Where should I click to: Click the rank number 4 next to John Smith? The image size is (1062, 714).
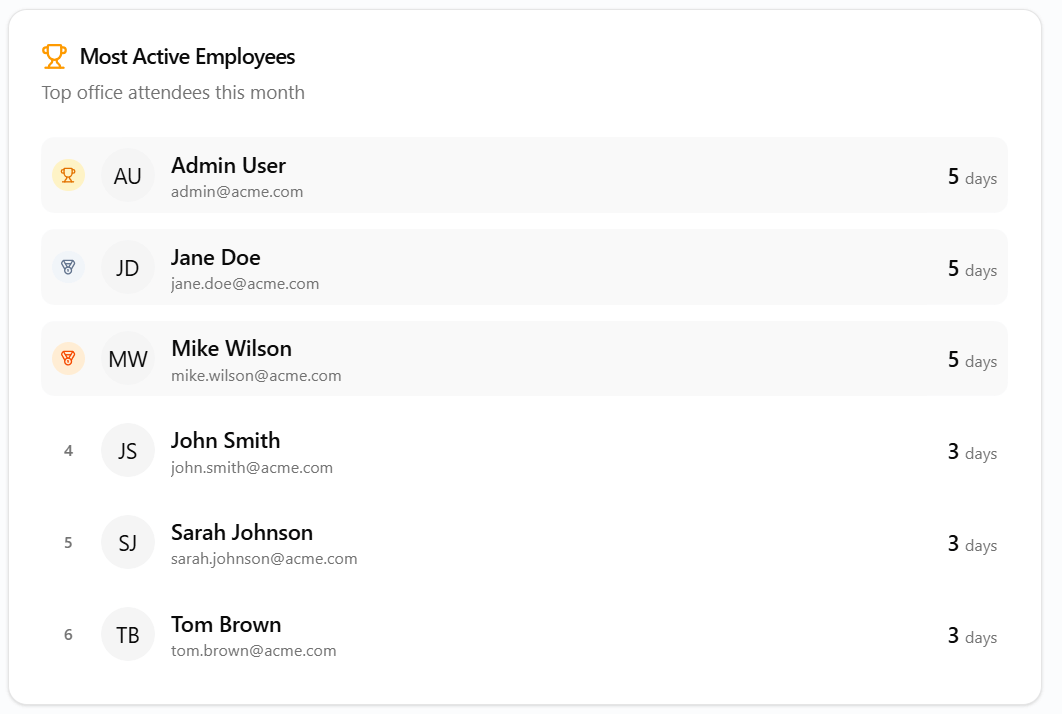[68, 450]
